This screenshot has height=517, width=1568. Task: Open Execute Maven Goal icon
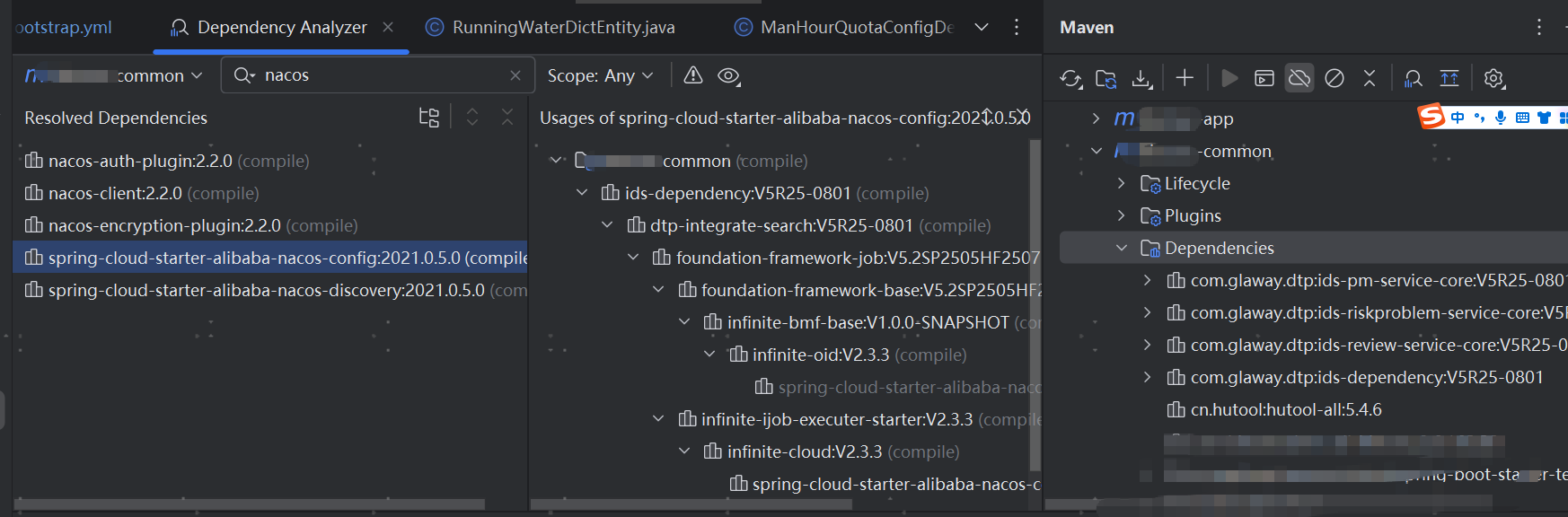[1264, 78]
